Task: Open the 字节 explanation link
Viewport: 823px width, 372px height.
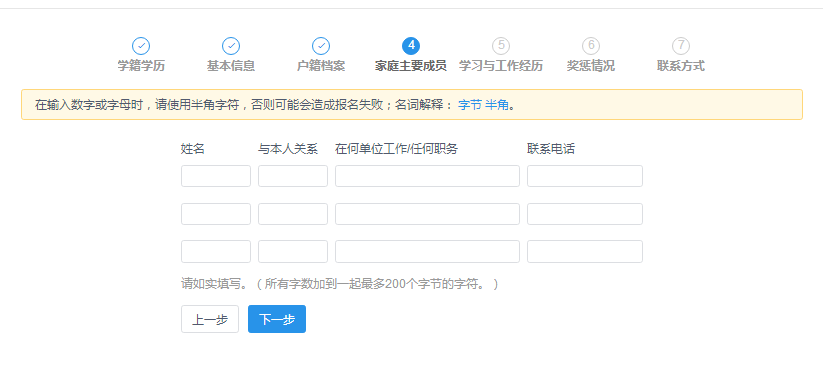Action: pyautogui.click(x=470, y=104)
